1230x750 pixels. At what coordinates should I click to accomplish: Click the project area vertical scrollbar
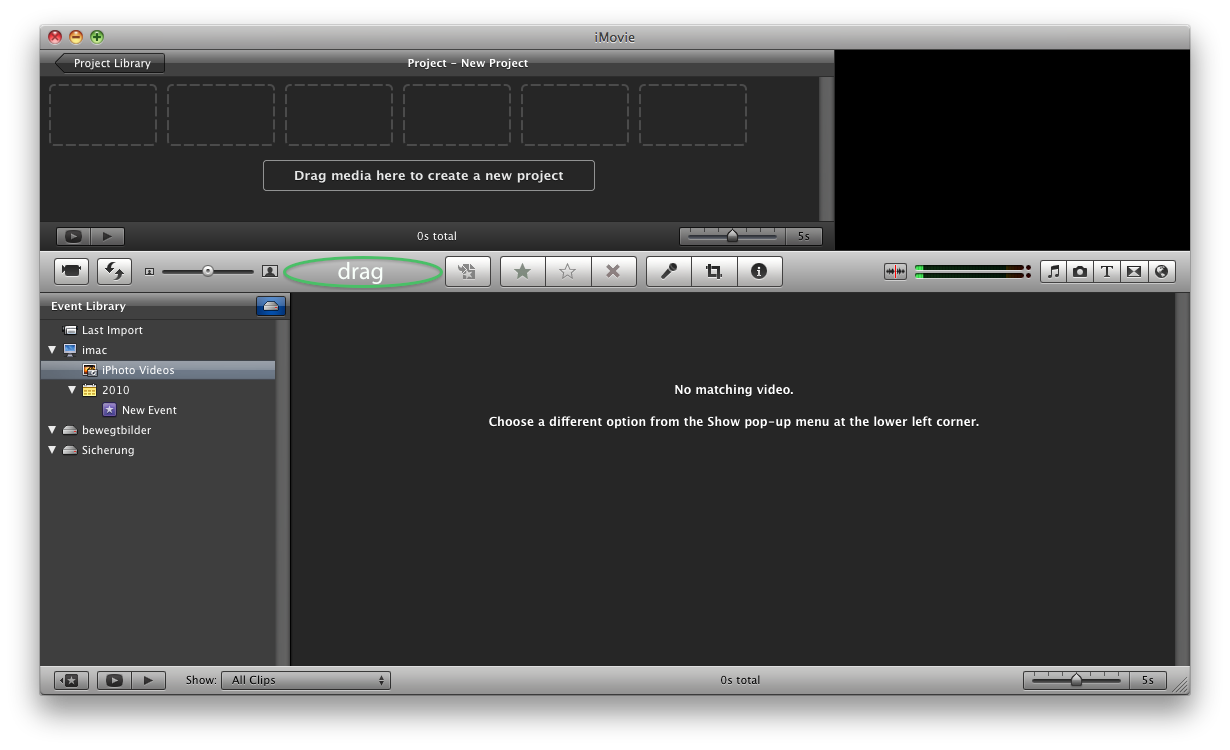point(826,148)
